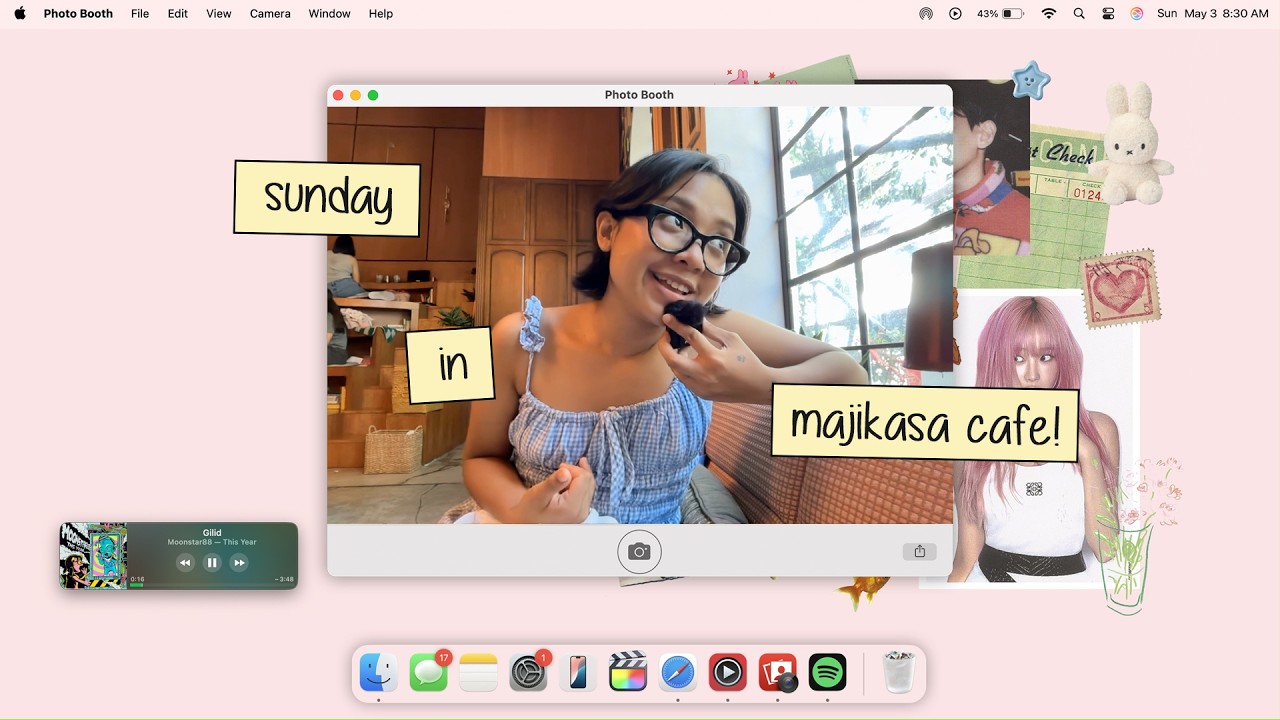Screen dimensions: 1280x720
Task: Take a photo with the camera shutter button
Action: click(x=639, y=551)
